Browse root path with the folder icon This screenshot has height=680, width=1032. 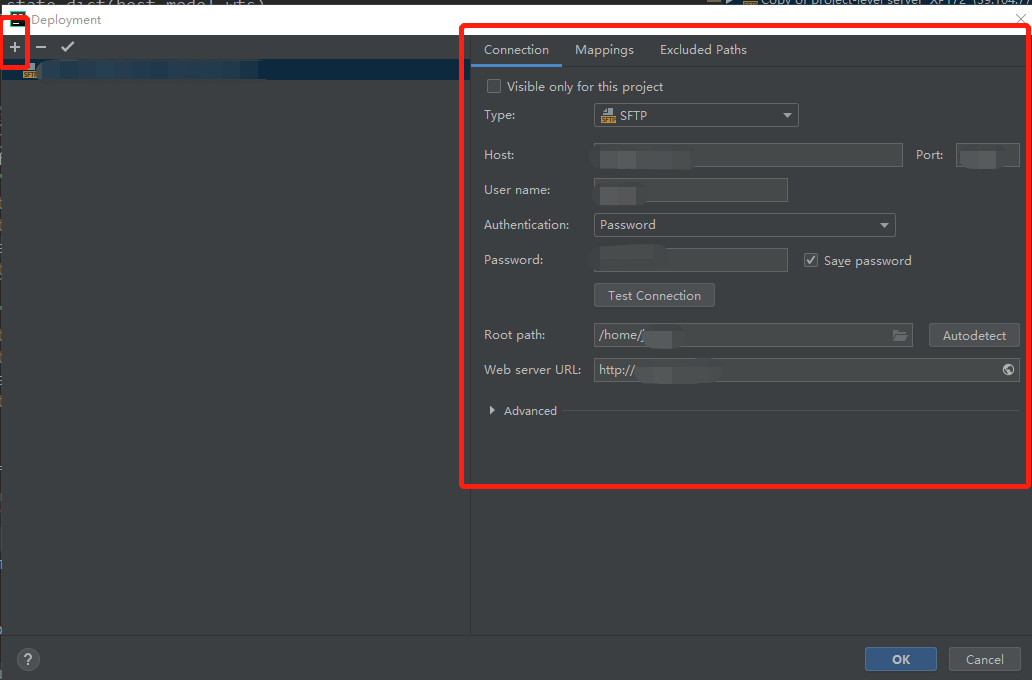tap(900, 336)
